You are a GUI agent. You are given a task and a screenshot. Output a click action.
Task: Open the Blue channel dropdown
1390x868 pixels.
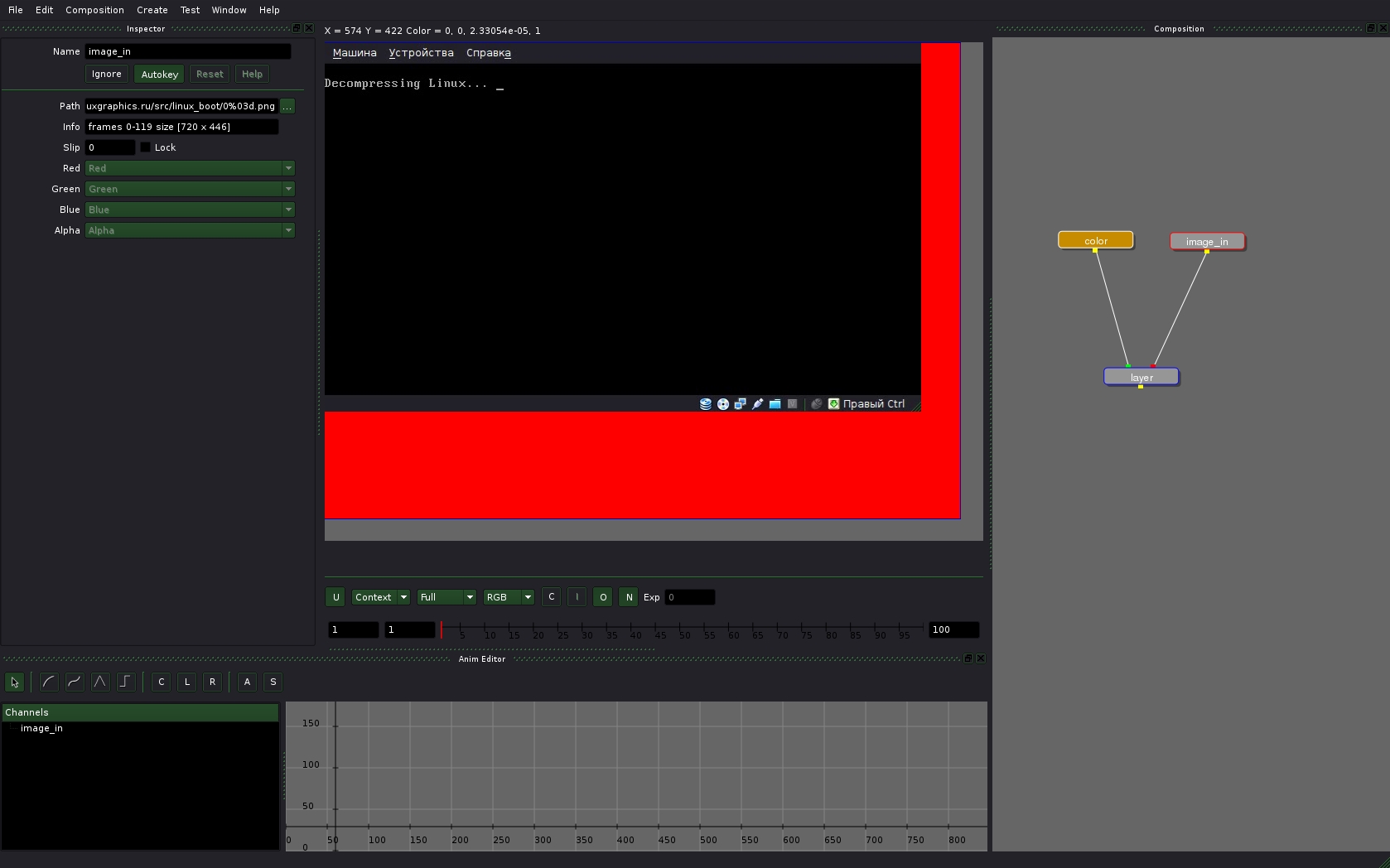click(x=190, y=210)
